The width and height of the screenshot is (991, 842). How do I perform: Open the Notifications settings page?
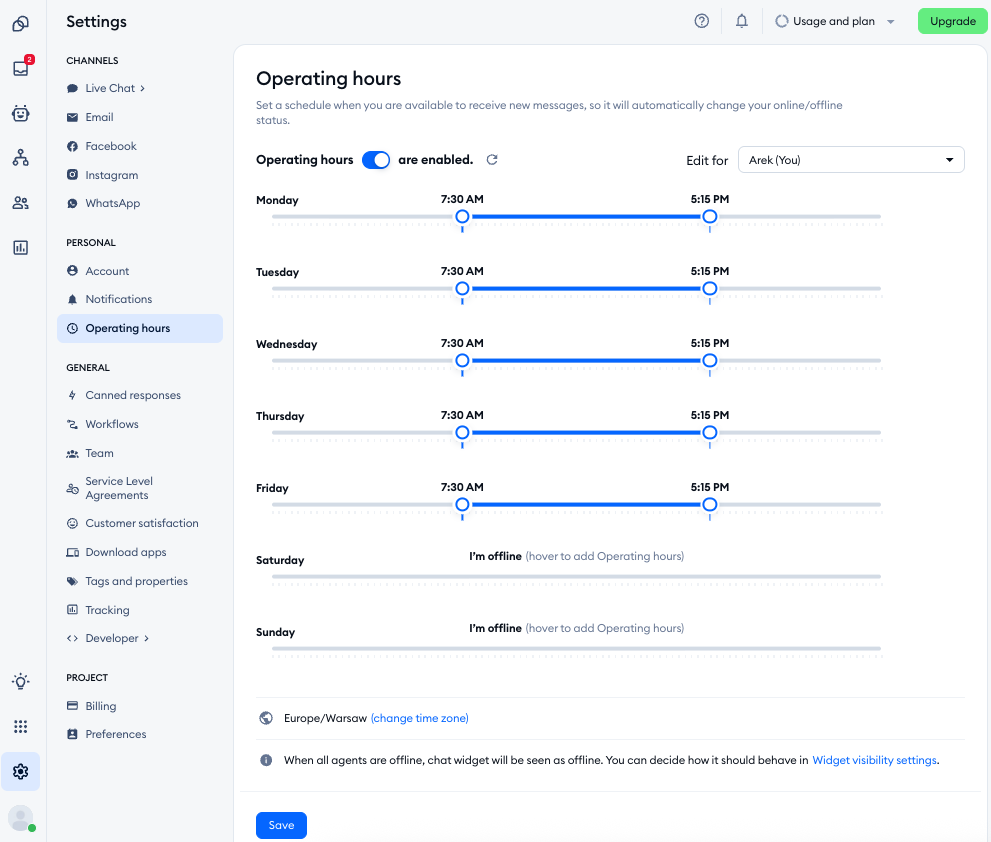tap(119, 299)
